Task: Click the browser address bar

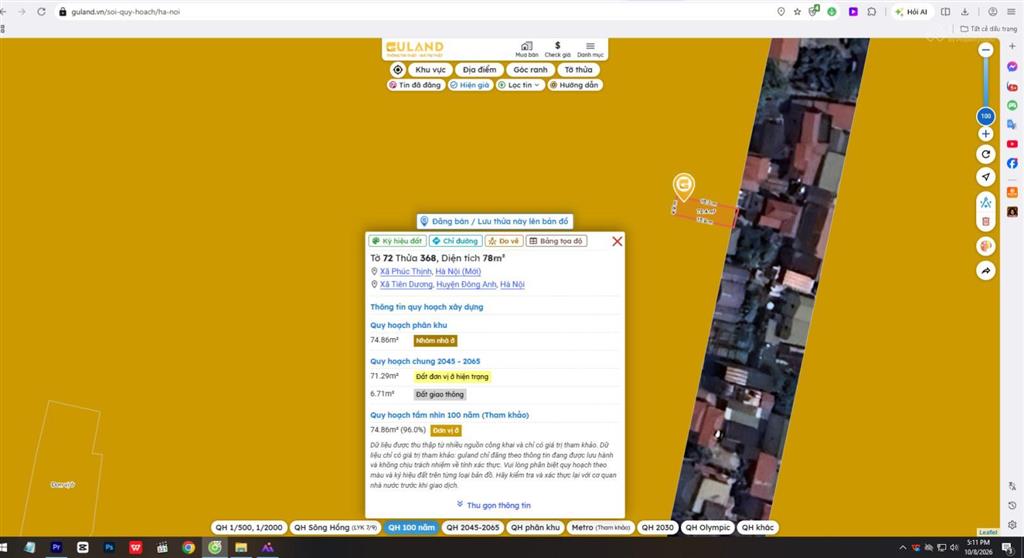Action: 418,12
